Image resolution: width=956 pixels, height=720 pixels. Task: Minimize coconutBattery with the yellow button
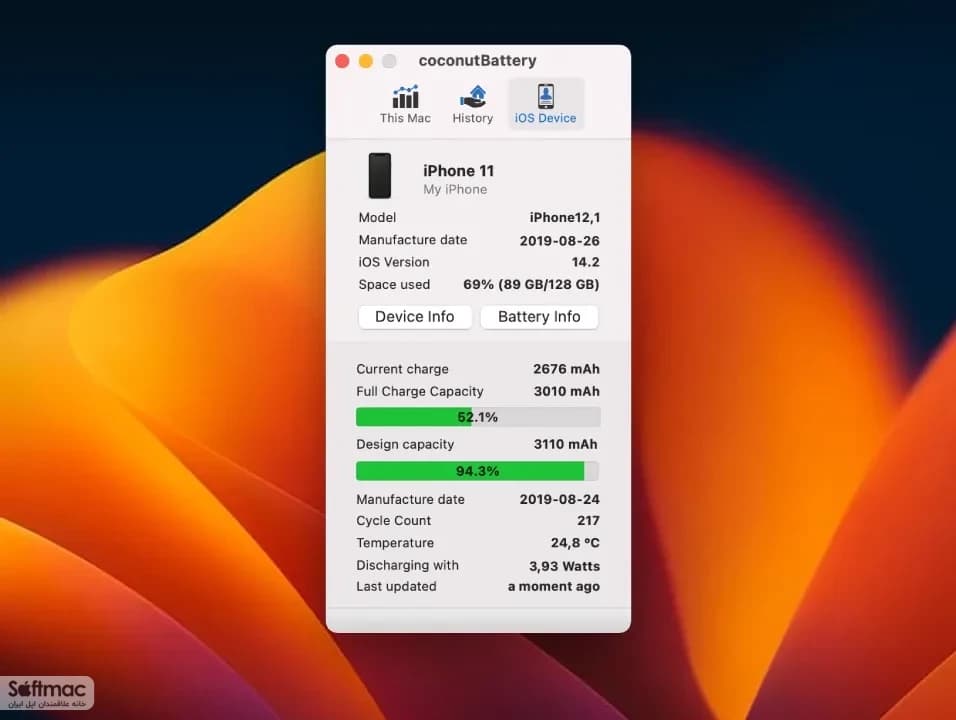366,61
